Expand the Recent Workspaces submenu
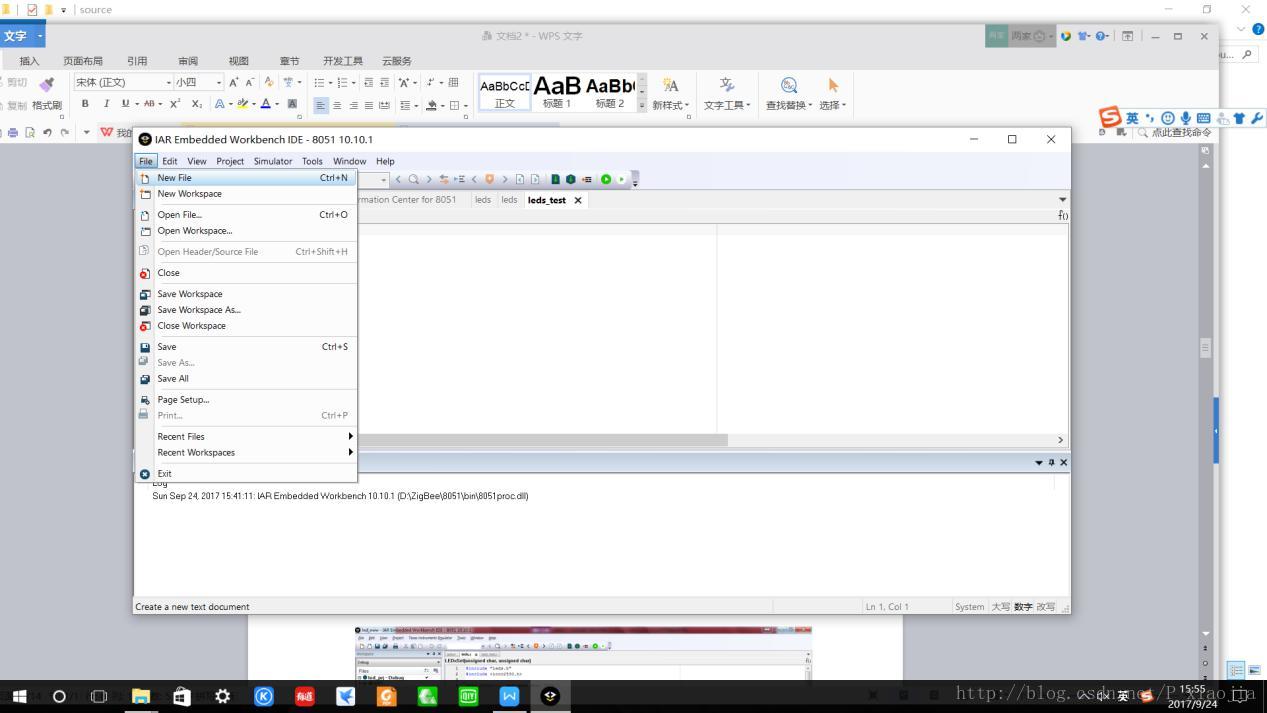Screen dimensions: 1267x713 246,453
